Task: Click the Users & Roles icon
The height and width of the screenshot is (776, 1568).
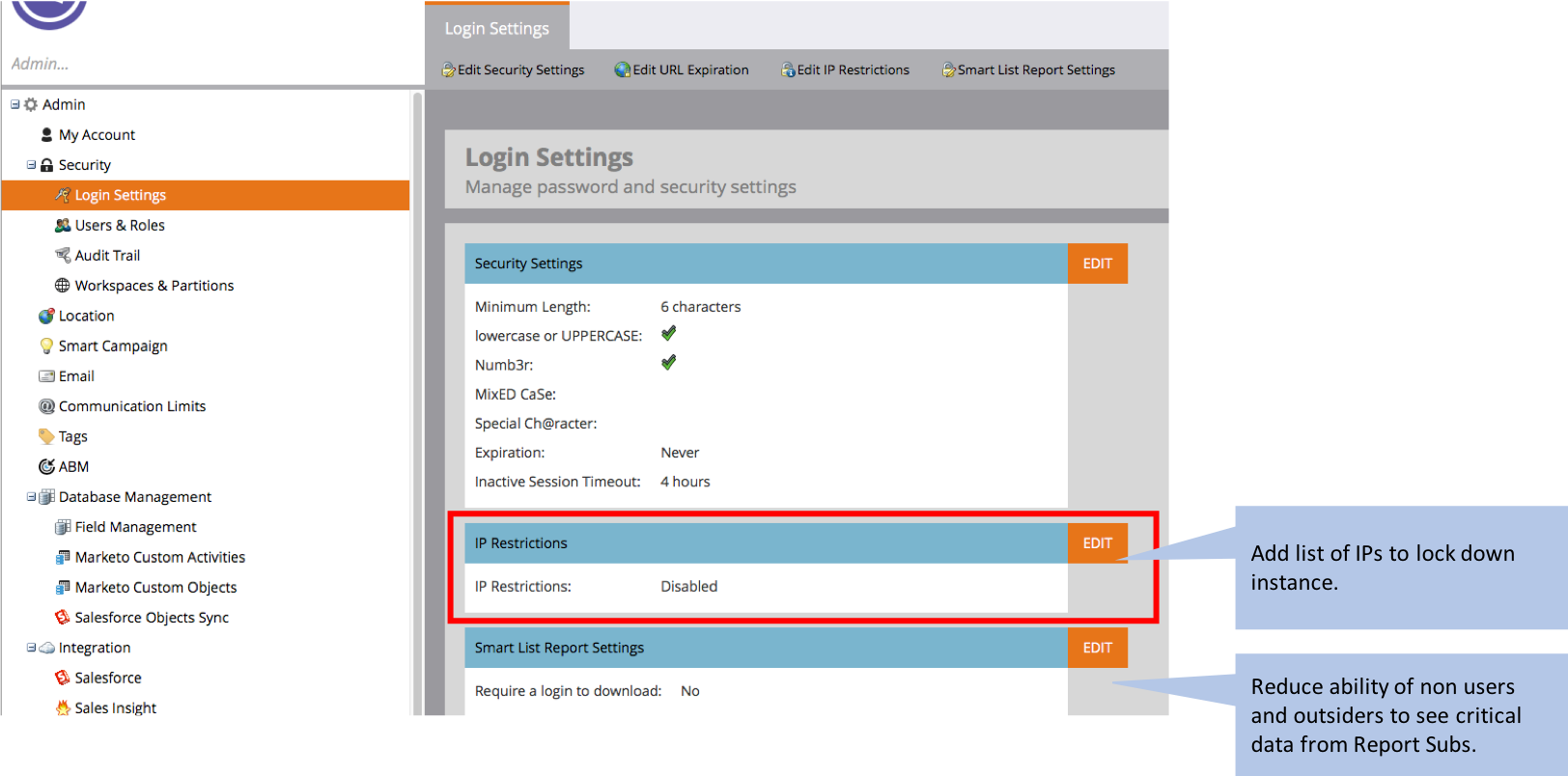Action: (x=63, y=225)
